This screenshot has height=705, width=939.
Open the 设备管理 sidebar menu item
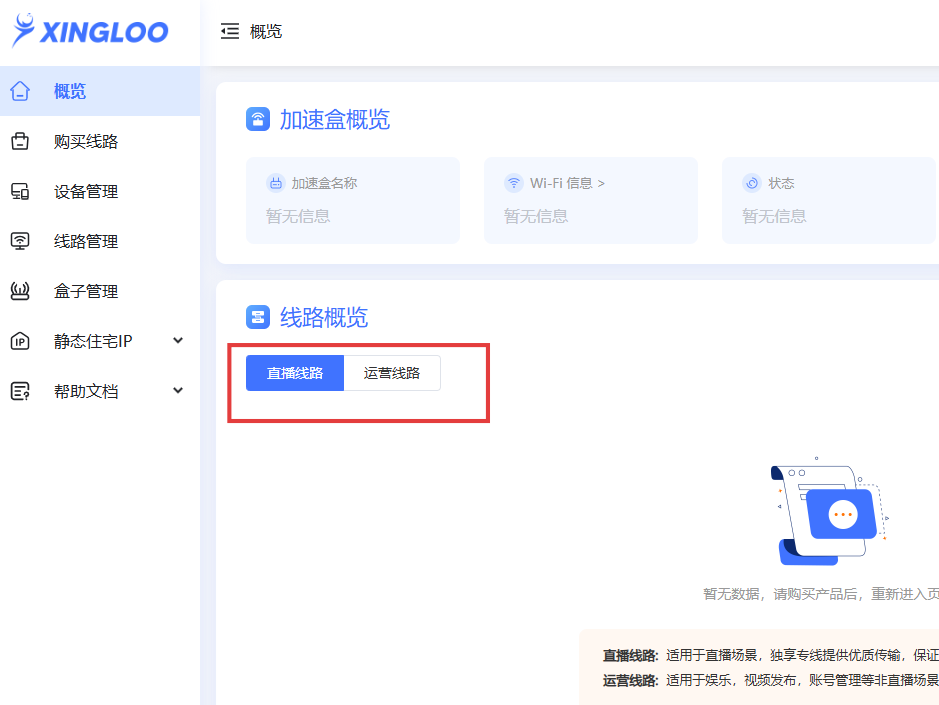[100, 191]
